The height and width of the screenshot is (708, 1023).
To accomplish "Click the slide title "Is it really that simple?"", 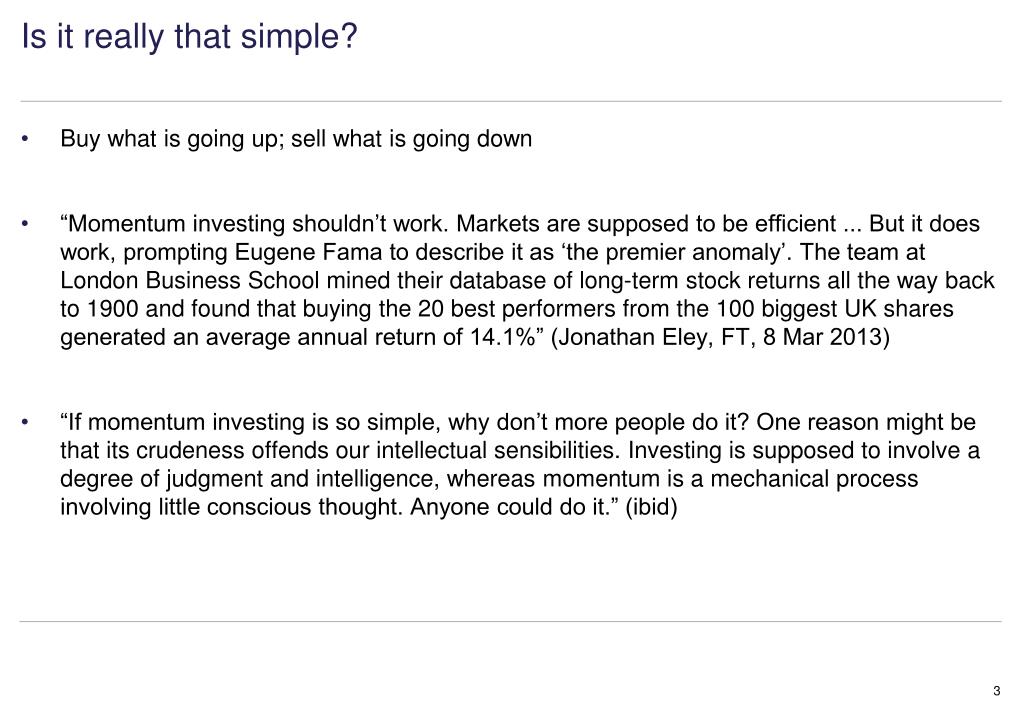I will click(189, 37).
